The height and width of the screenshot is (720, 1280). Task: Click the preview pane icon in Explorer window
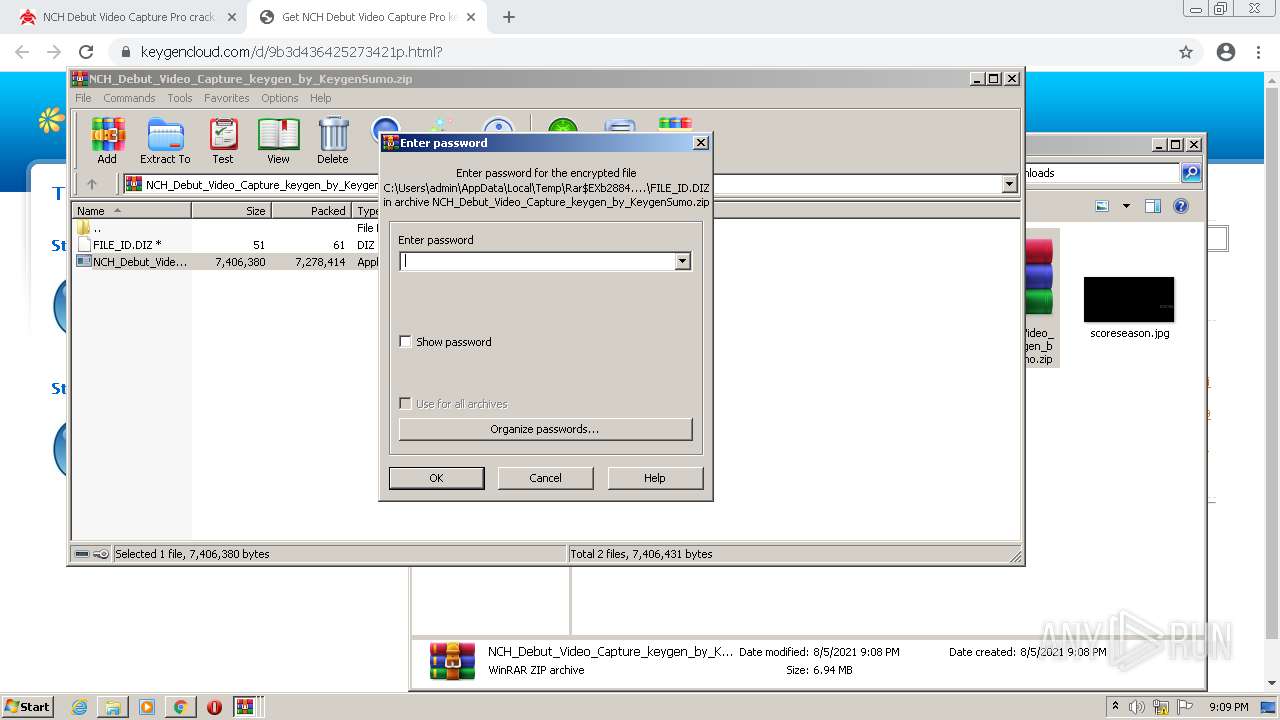[1153, 206]
